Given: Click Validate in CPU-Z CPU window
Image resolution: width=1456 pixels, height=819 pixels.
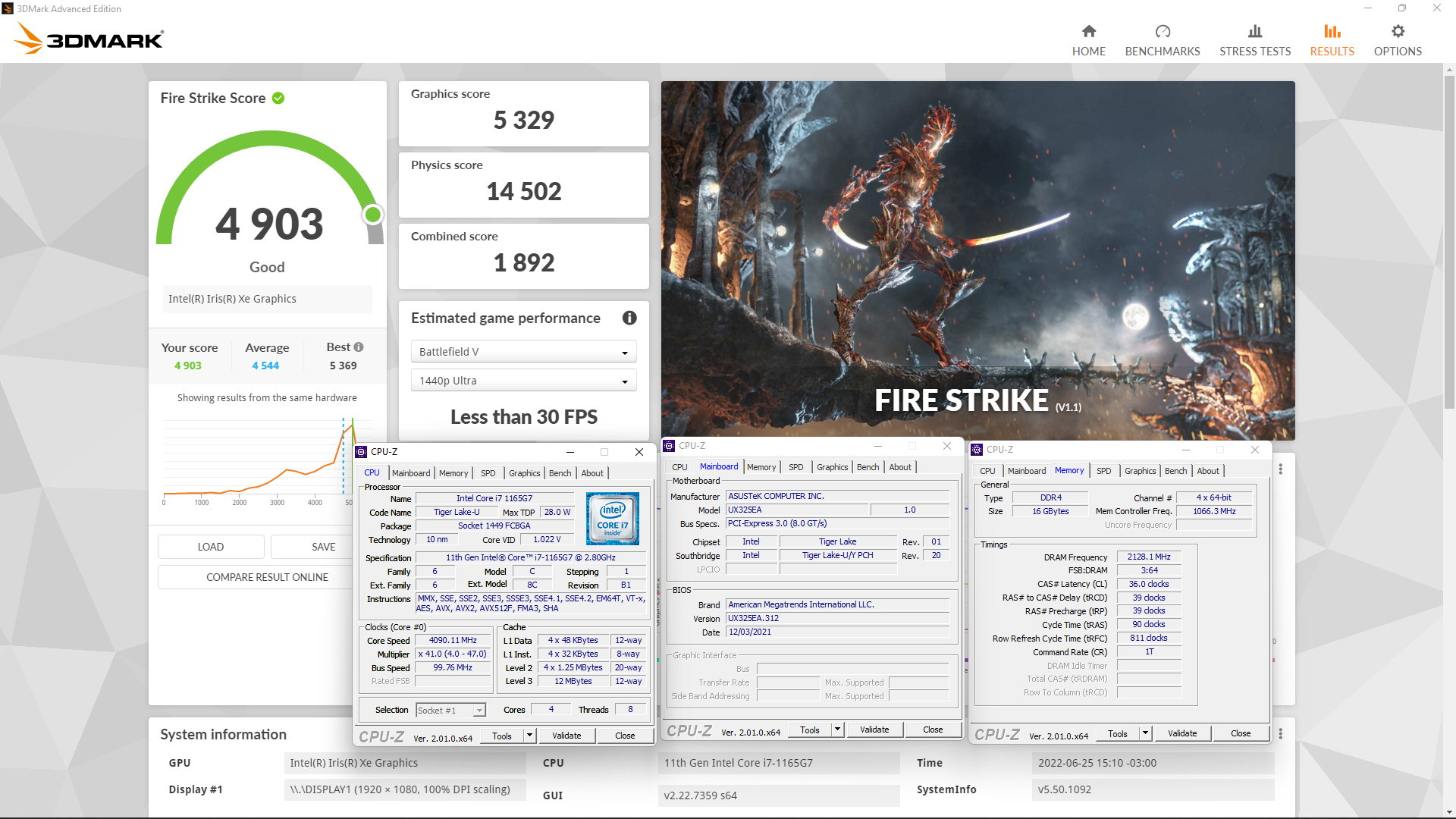Looking at the screenshot, I should (566, 736).
